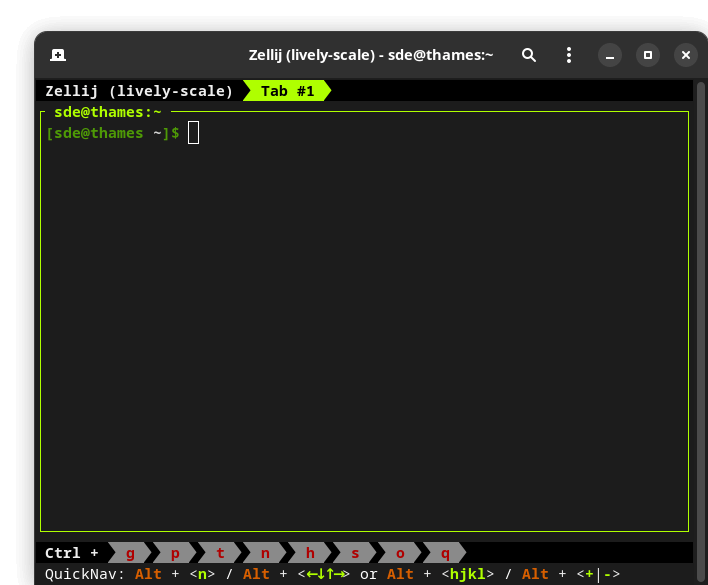708x585 pixels.
Task: Click the shell prompt [sde@thames ~]$
Action: pyautogui.click(x=113, y=133)
